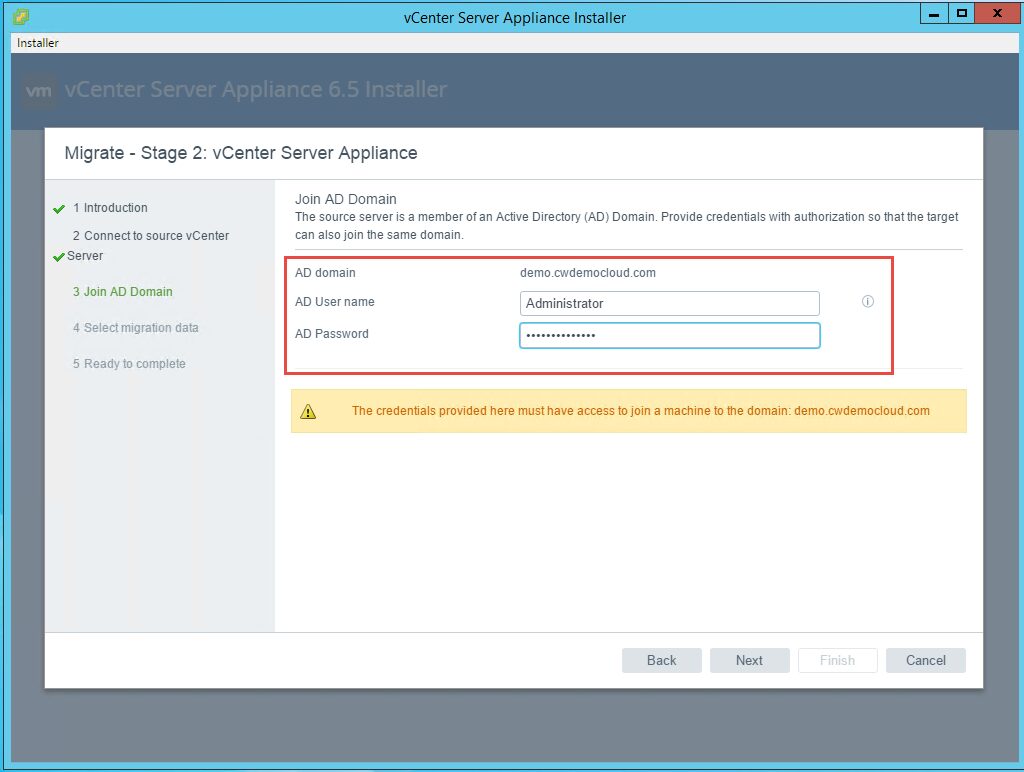Click the info icon beside AD User name
1024x772 pixels.
pyautogui.click(x=867, y=301)
